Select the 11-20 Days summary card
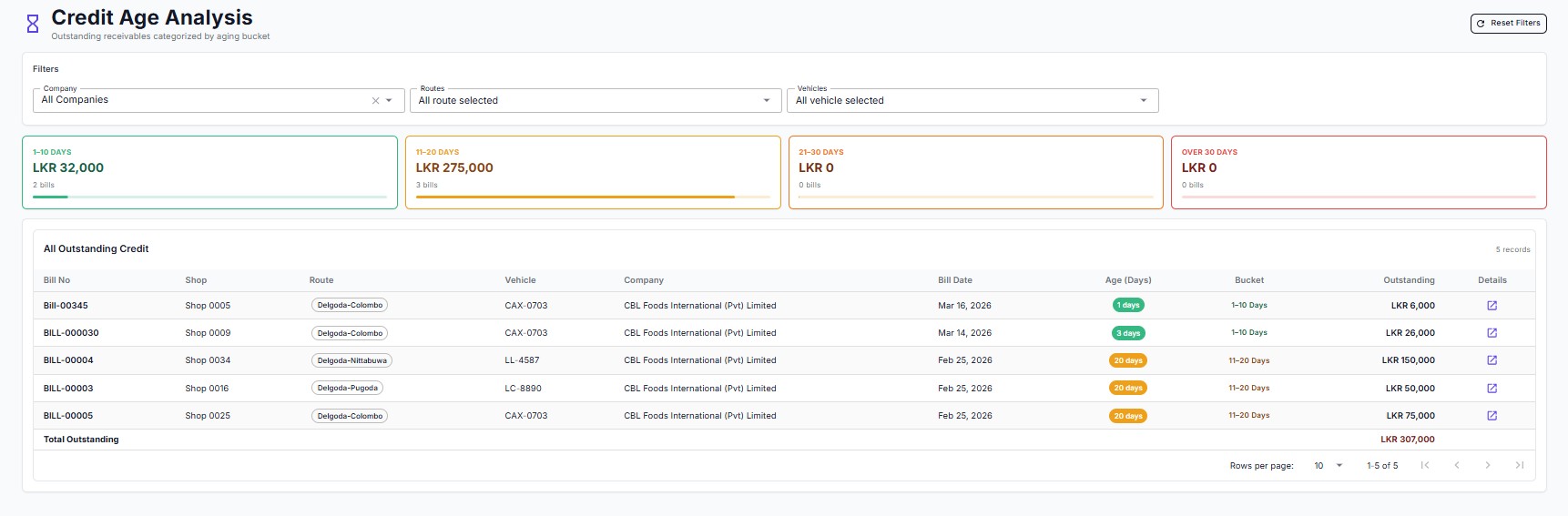Screen dimensions: 1568x516 point(593,172)
